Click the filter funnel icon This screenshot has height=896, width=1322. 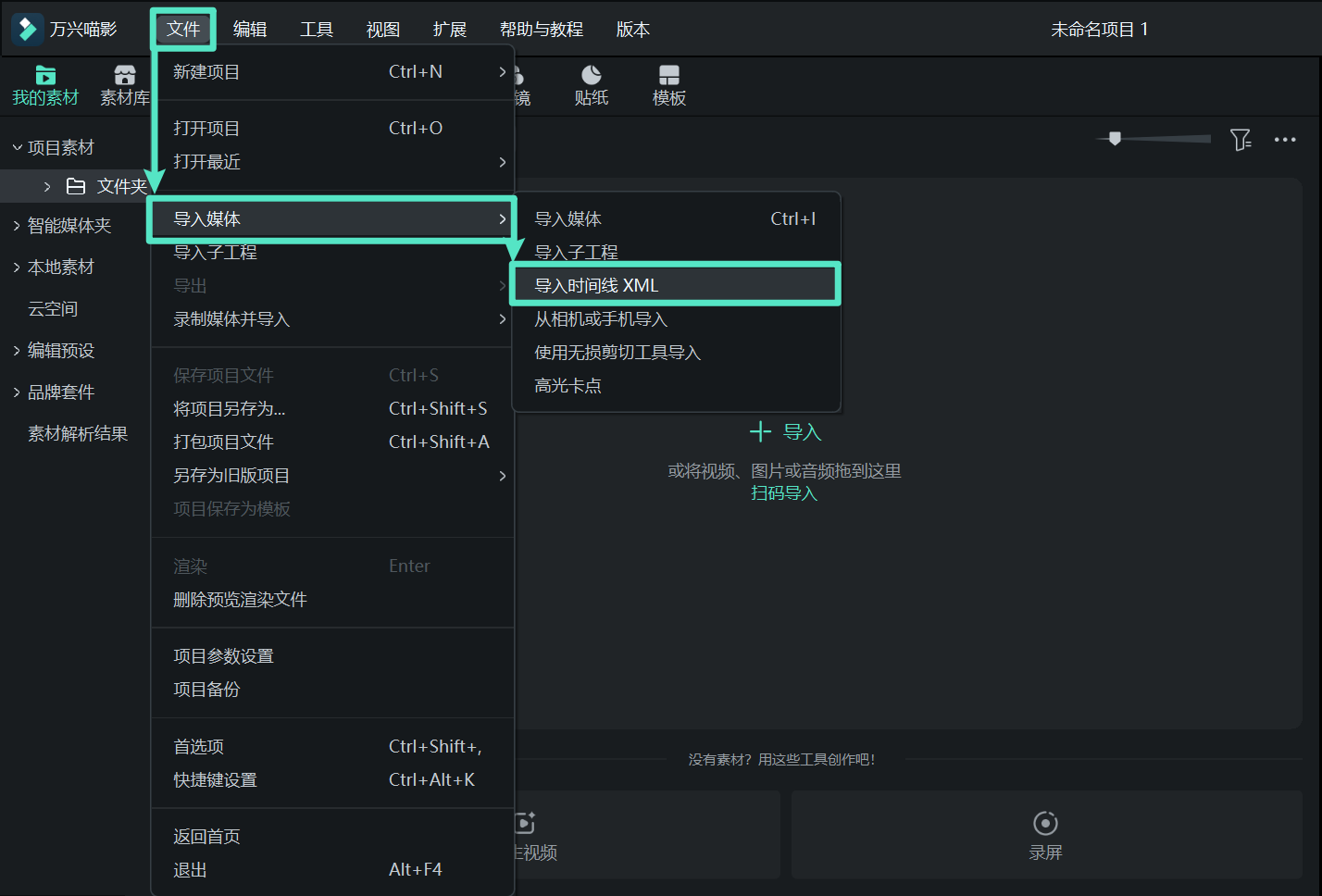[x=1241, y=140]
